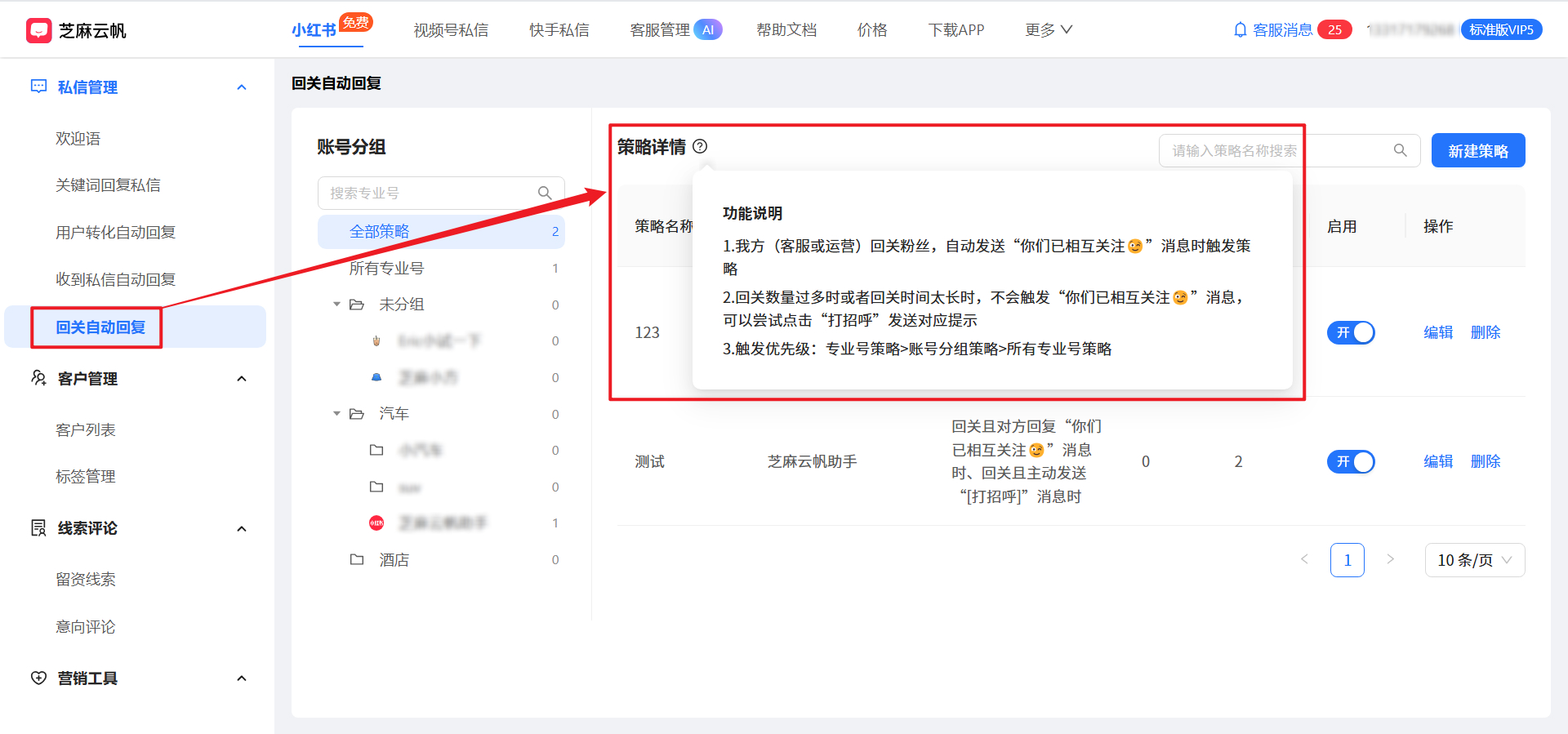Click the 未分组 folder icon
Screen dimensions: 1568x734
tap(357, 305)
